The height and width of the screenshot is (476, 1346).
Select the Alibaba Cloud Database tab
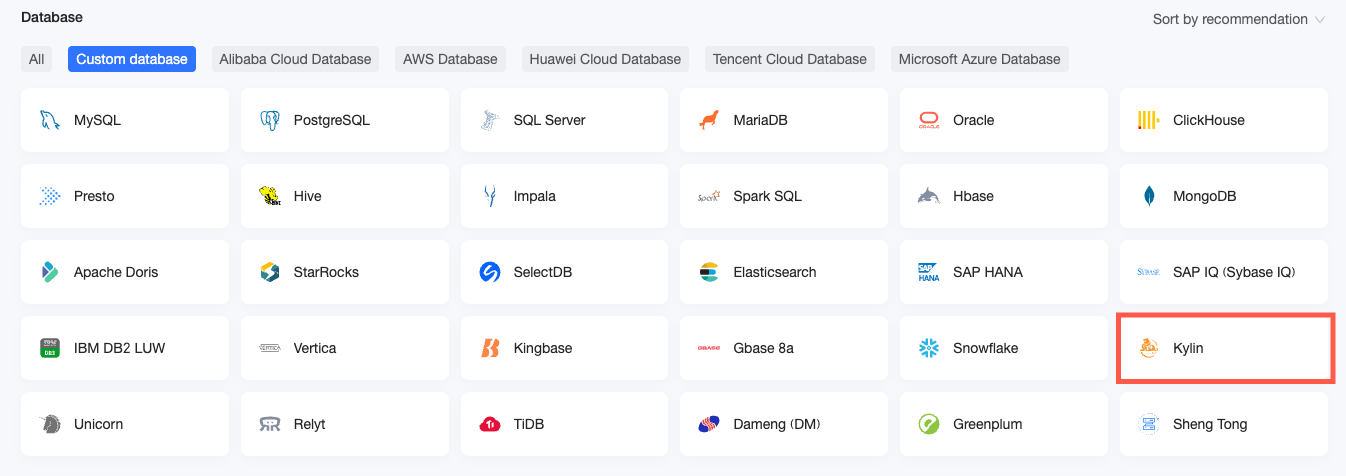point(295,59)
